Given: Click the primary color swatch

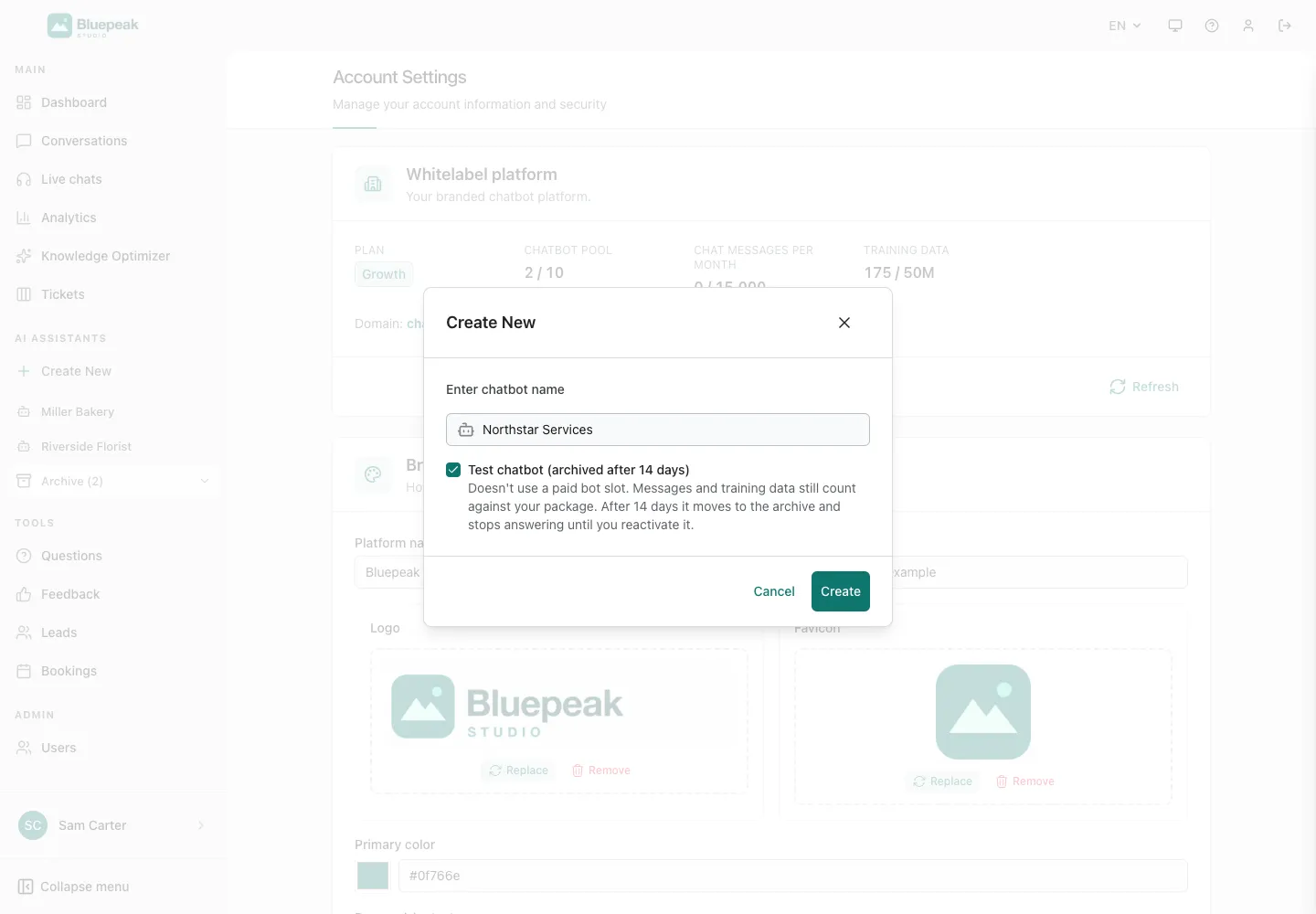Looking at the screenshot, I should [x=373, y=876].
